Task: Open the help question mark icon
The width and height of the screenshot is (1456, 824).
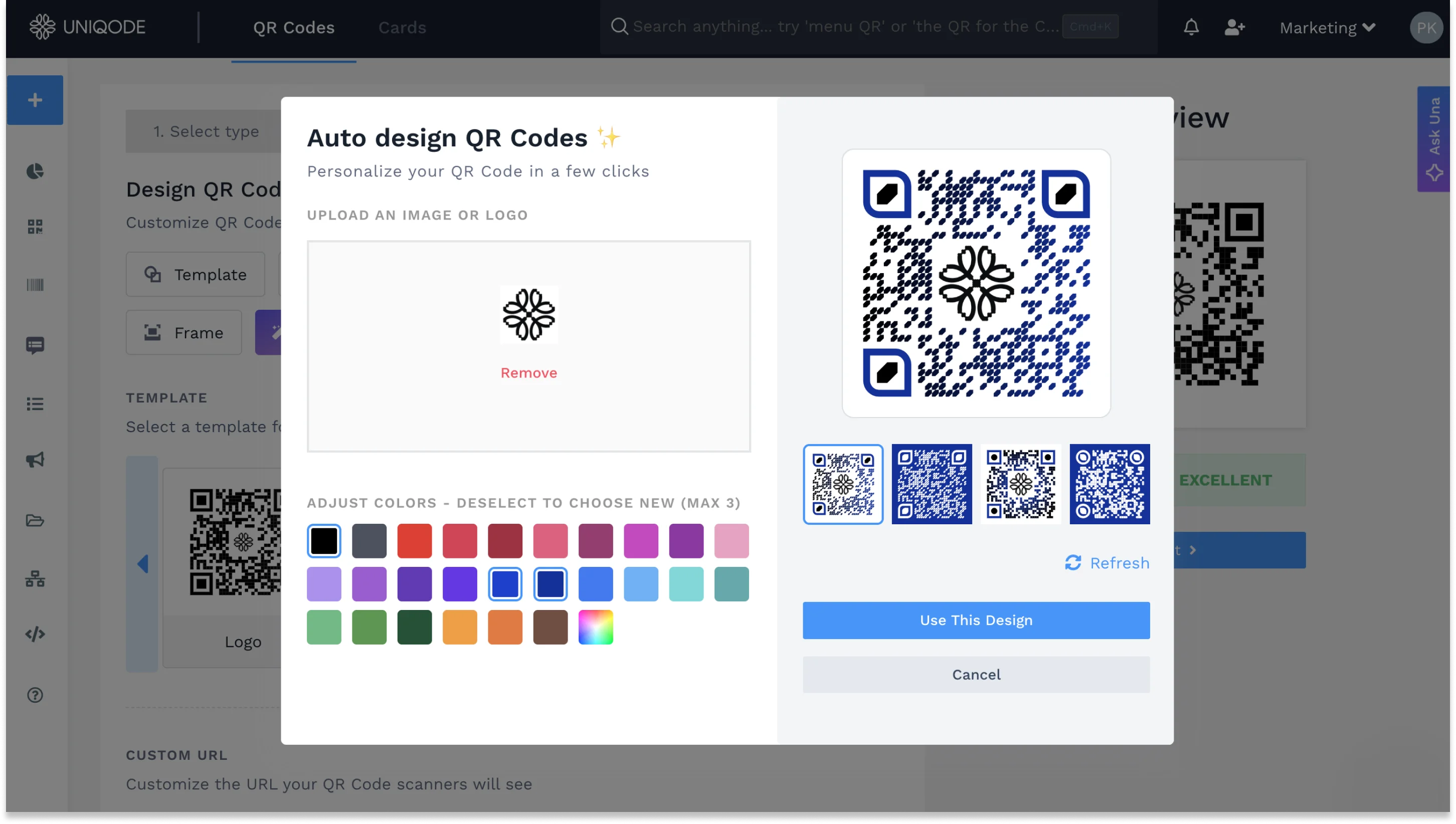Action: click(x=35, y=695)
